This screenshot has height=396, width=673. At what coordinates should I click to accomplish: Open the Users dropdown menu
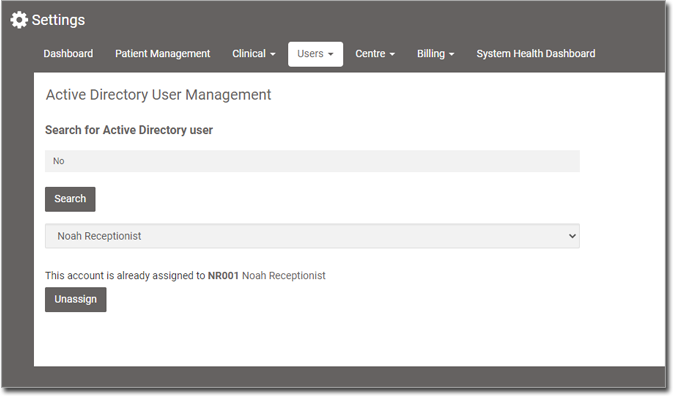point(315,54)
